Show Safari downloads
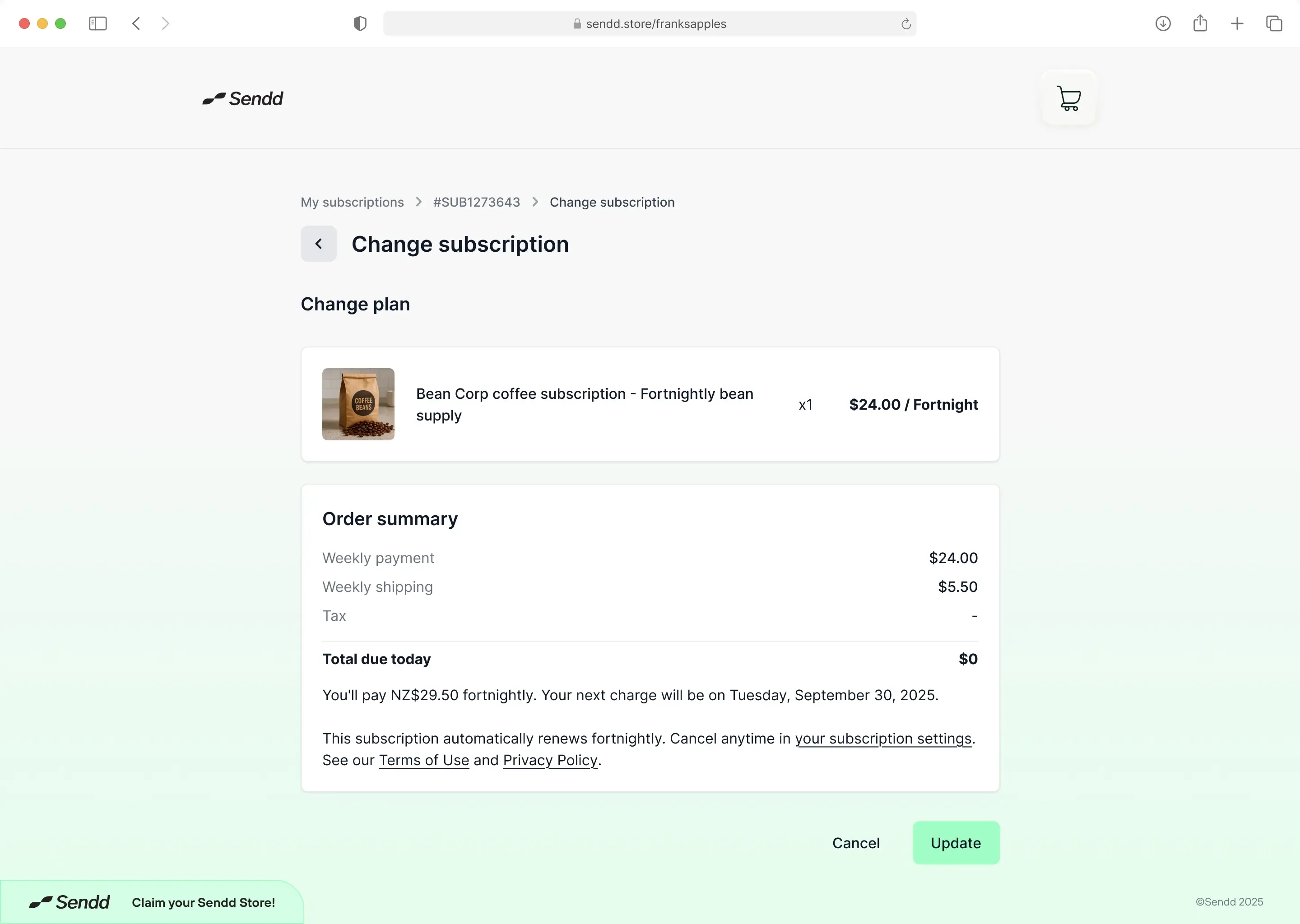This screenshot has width=1300, height=924. (x=1163, y=23)
